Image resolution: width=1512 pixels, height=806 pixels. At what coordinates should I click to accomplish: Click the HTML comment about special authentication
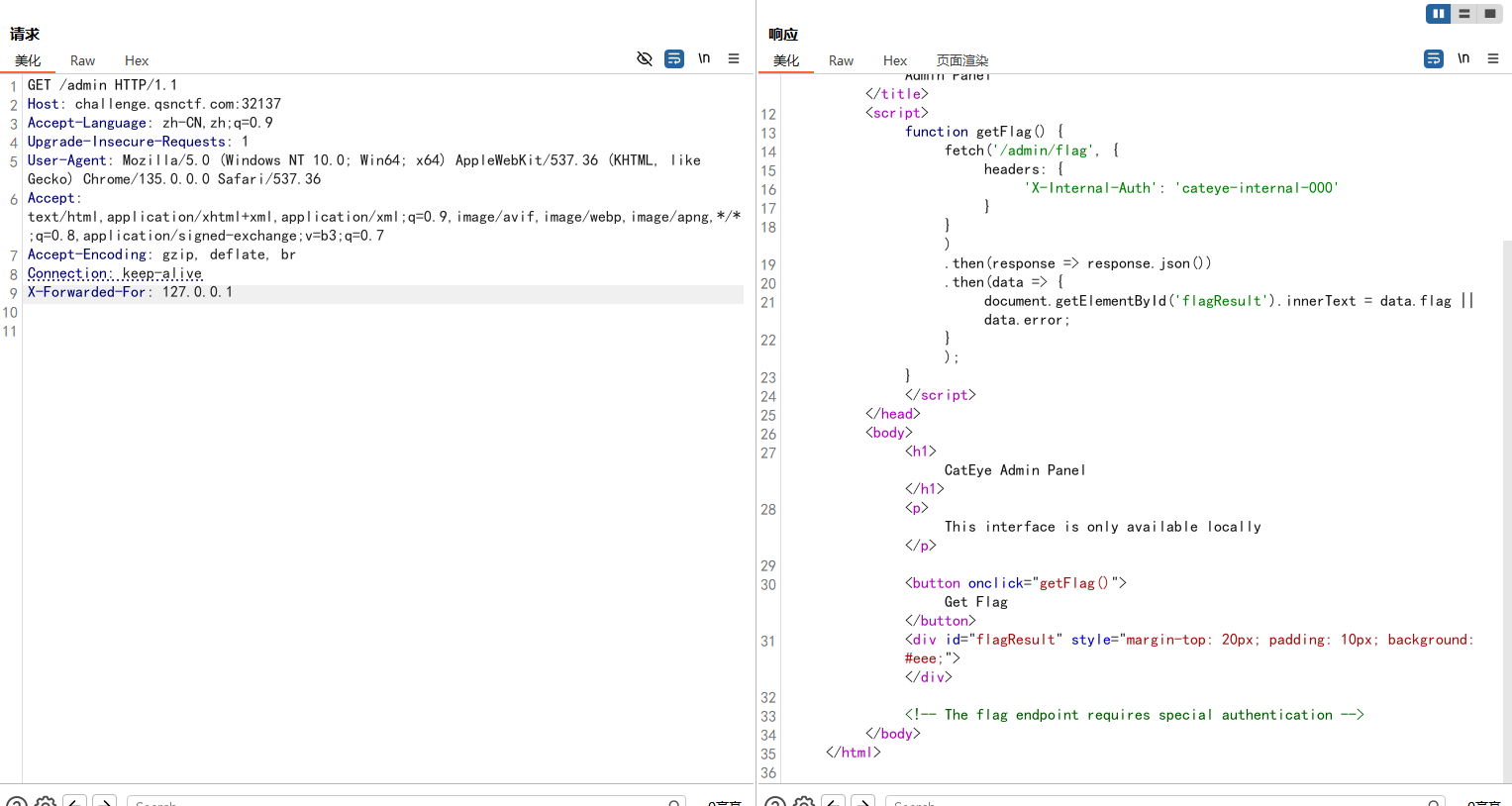pos(1135,715)
